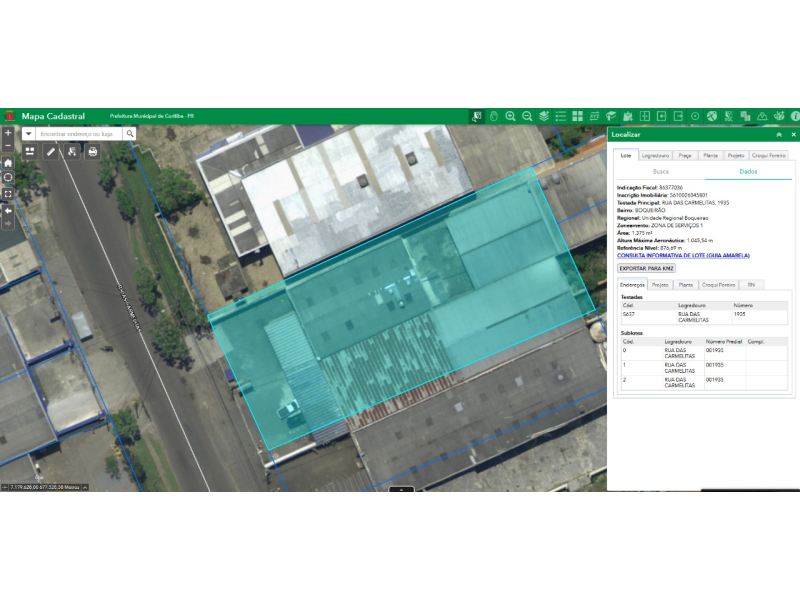Viewport: 800px width, 600px height.
Task: Select the pan hand tool
Action: tap(493, 116)
